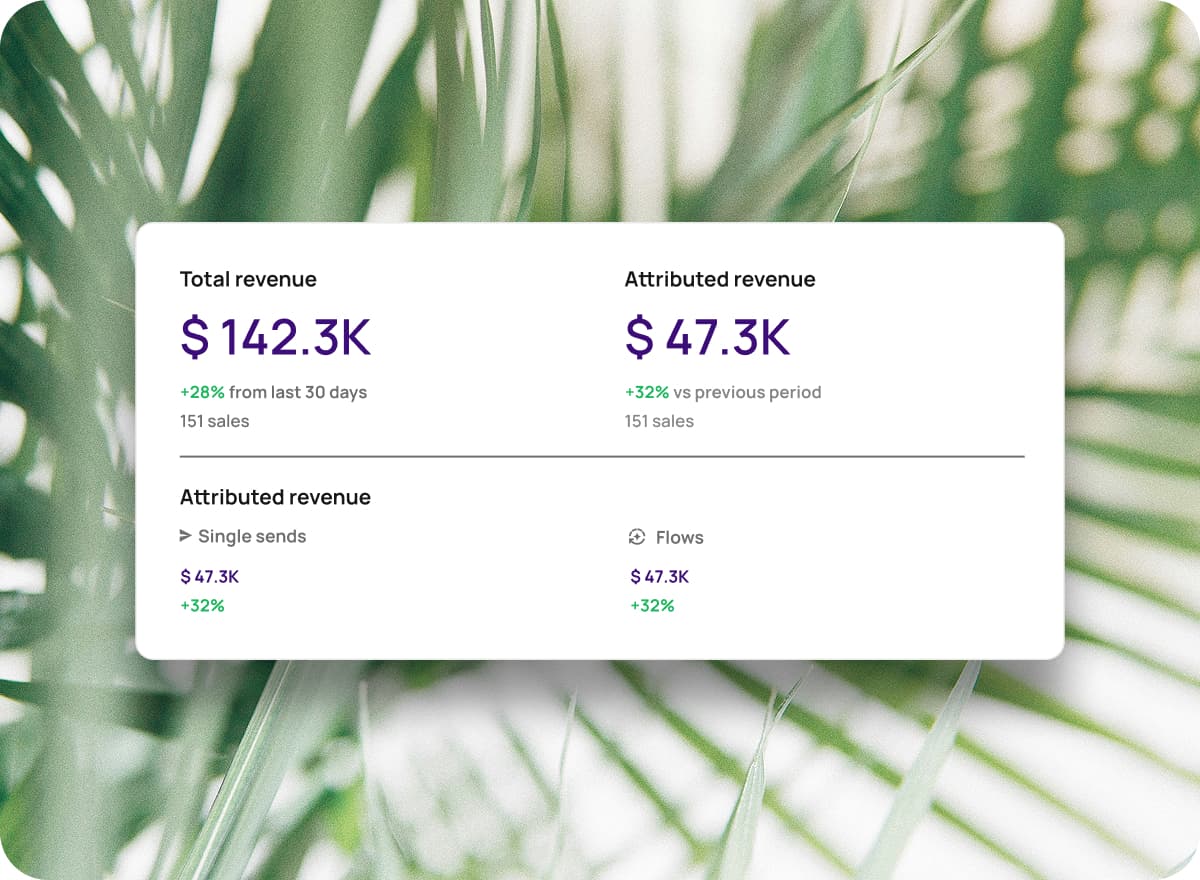The height and width of the screenshot is (880, 1200).
Task: Click the +28% growth indicator
Action: pyautogui.click(x=202, y=392)
